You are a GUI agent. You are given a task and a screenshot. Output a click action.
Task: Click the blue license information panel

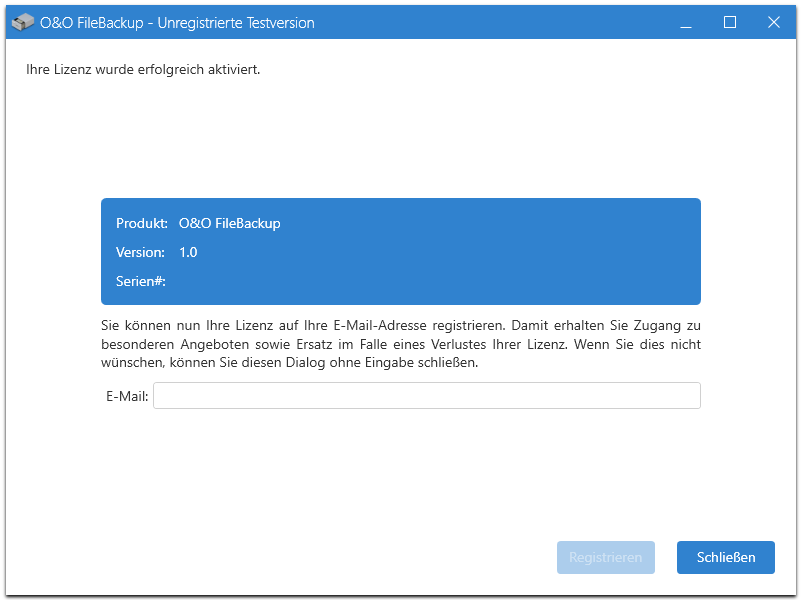coord(400,251)
